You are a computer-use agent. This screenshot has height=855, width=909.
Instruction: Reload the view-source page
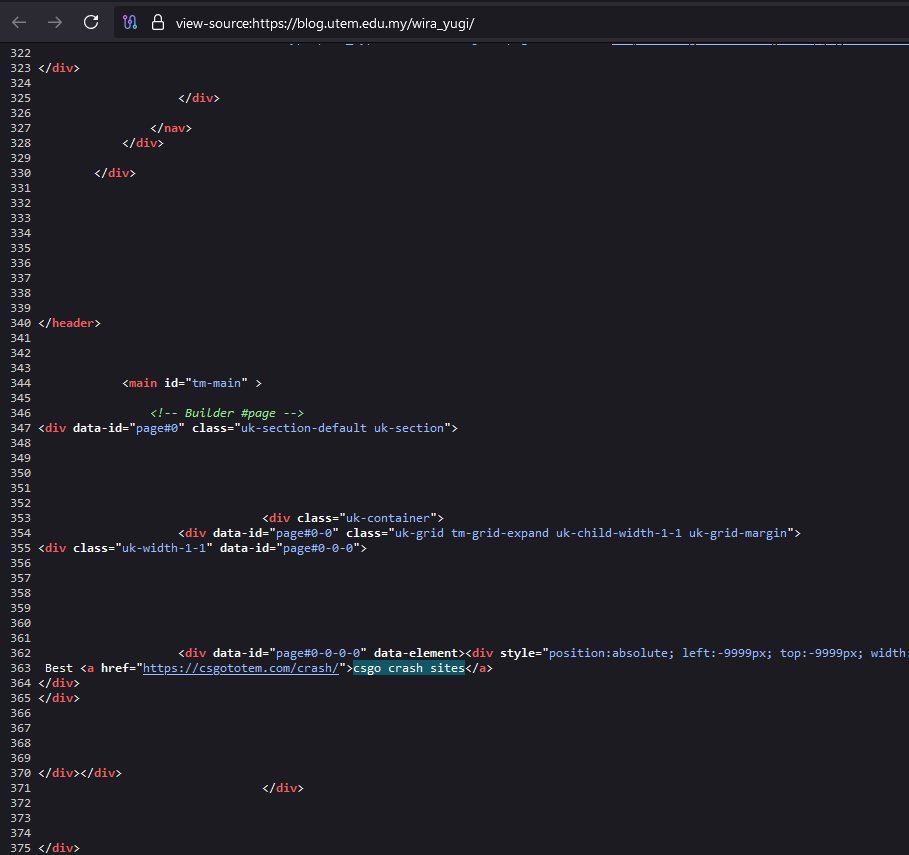coord(91,23)
